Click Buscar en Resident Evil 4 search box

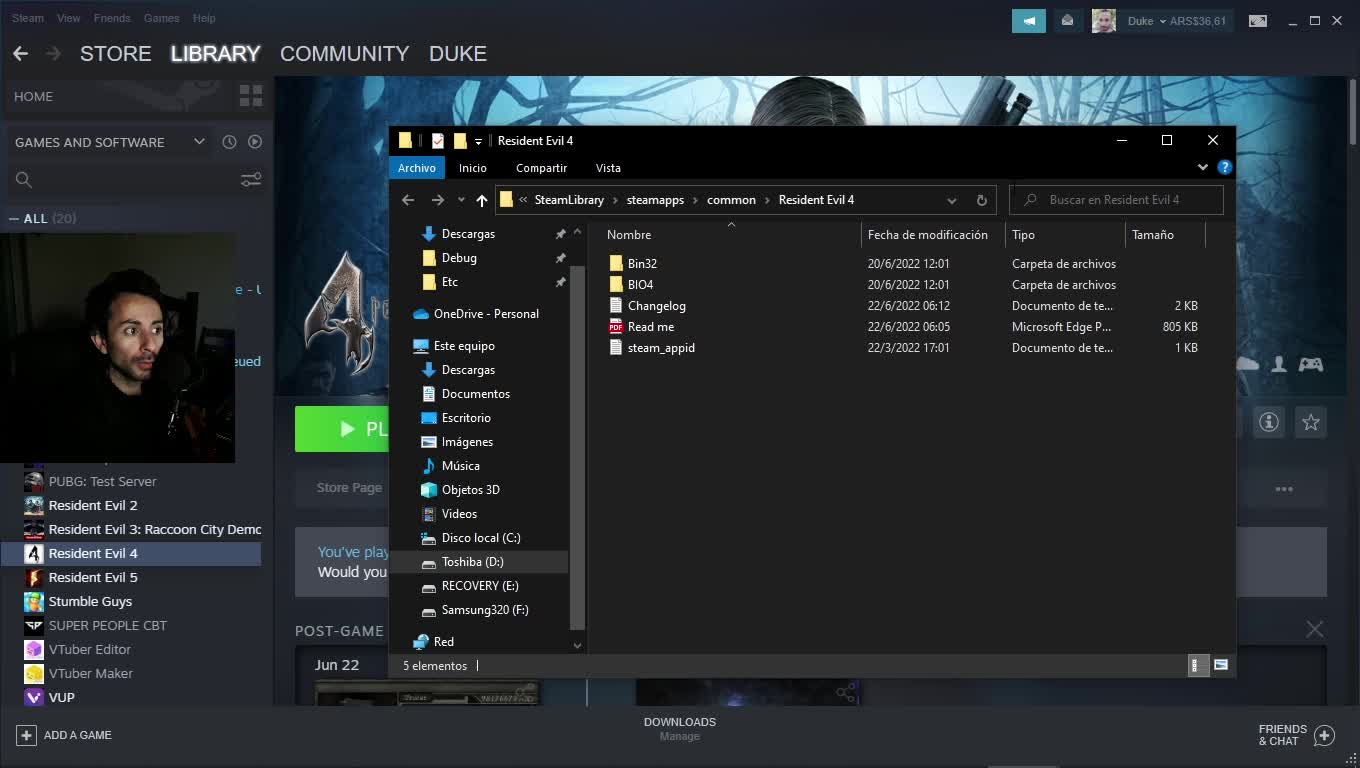coord(1116,200)
